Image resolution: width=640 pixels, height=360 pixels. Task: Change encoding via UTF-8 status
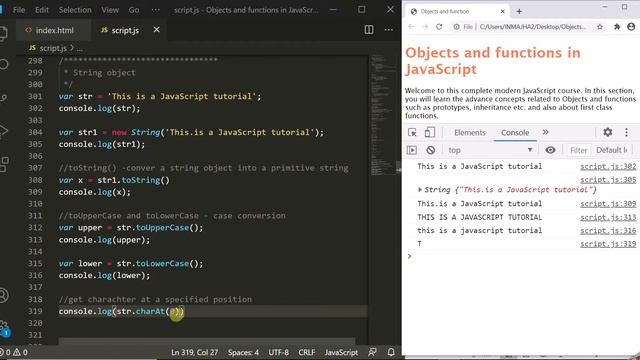point(278,352)
